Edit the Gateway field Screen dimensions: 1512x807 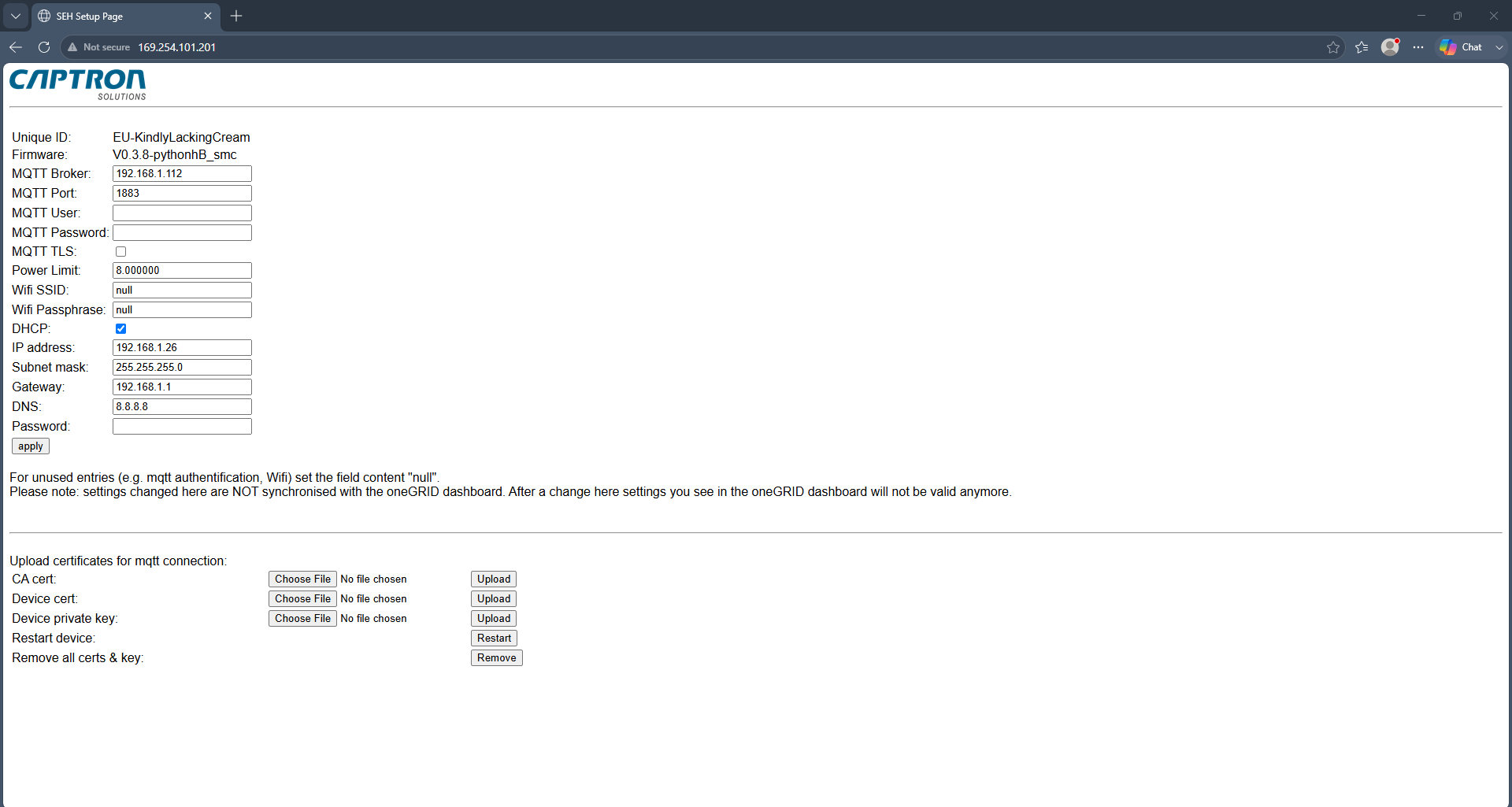click(182, 387)
